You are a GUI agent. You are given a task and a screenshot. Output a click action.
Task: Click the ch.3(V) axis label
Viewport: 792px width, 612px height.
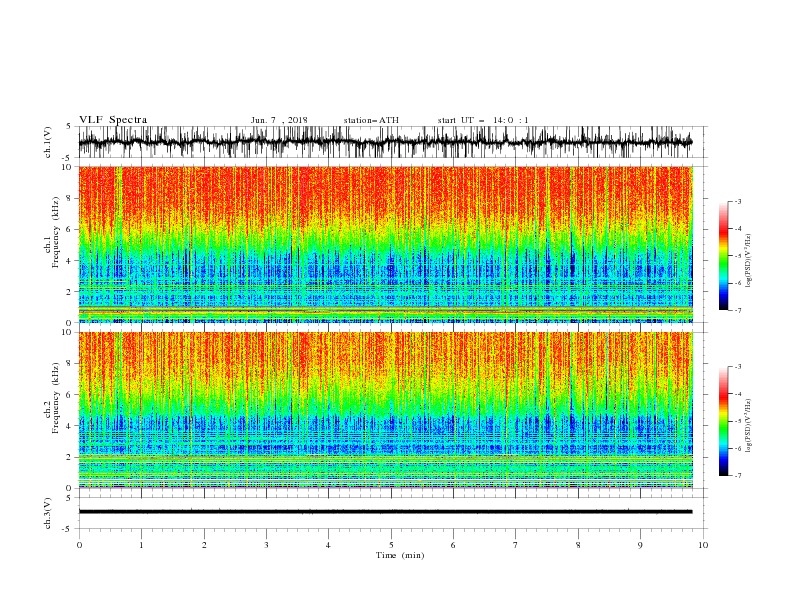click(48, 513)
